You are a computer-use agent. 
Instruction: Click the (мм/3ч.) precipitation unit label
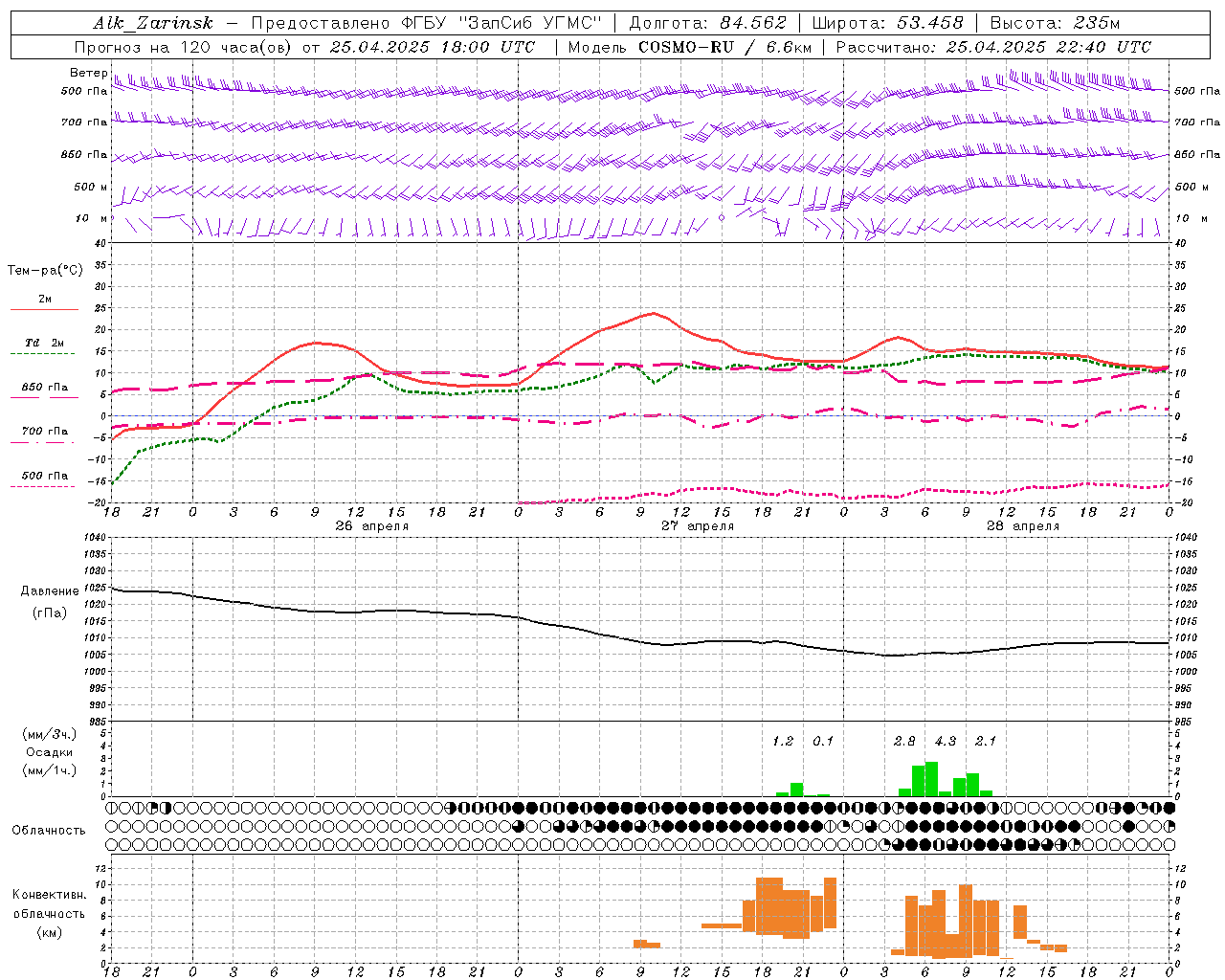(49, 734)
